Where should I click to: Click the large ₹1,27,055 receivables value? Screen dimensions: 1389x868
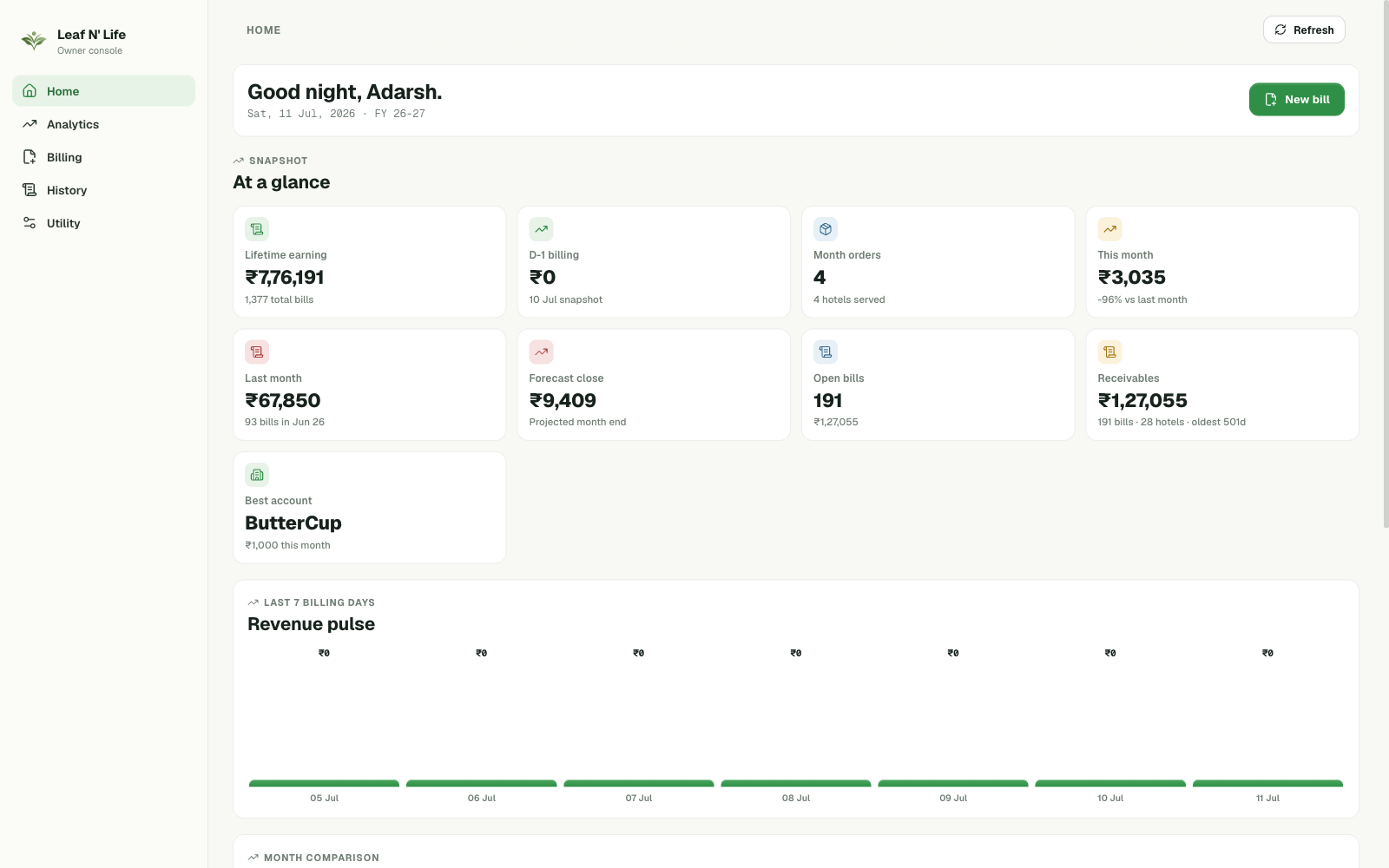click(x=1142, y=401)
